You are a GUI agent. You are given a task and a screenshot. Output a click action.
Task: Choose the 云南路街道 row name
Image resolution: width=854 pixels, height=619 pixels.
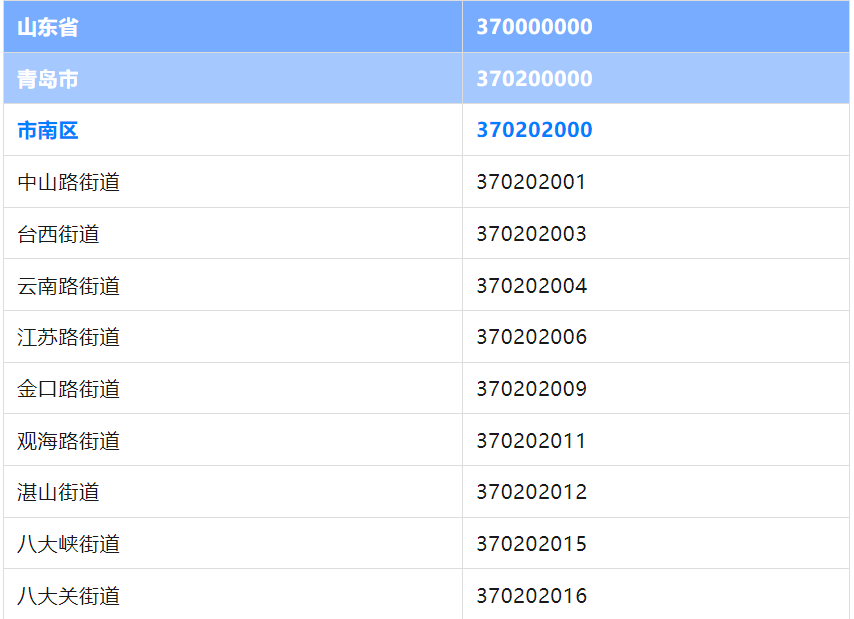pos(69,286)
